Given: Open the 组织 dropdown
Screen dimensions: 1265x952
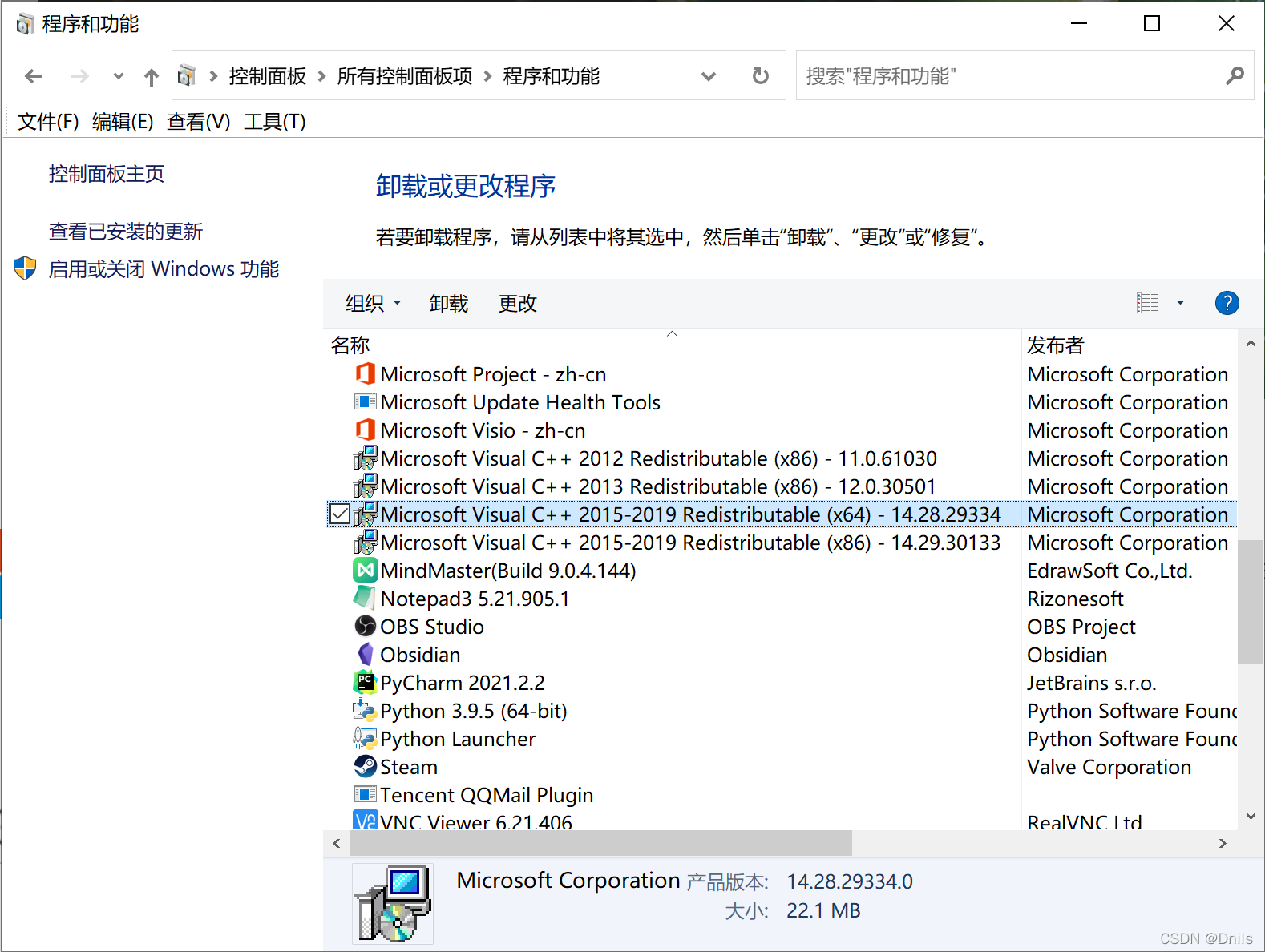Looking at the screenshot, I should tap(373, 303).
